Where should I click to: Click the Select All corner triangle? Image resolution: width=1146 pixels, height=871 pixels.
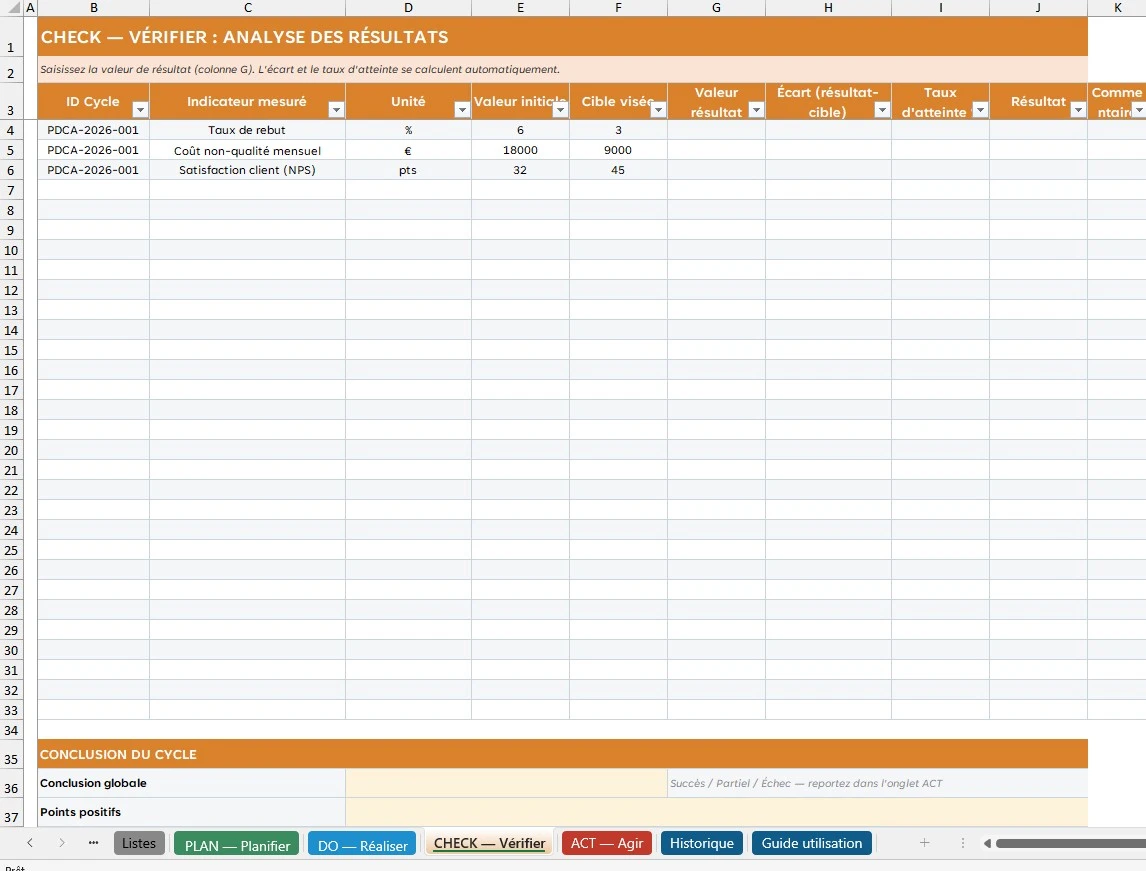click(x=12, y=8)
